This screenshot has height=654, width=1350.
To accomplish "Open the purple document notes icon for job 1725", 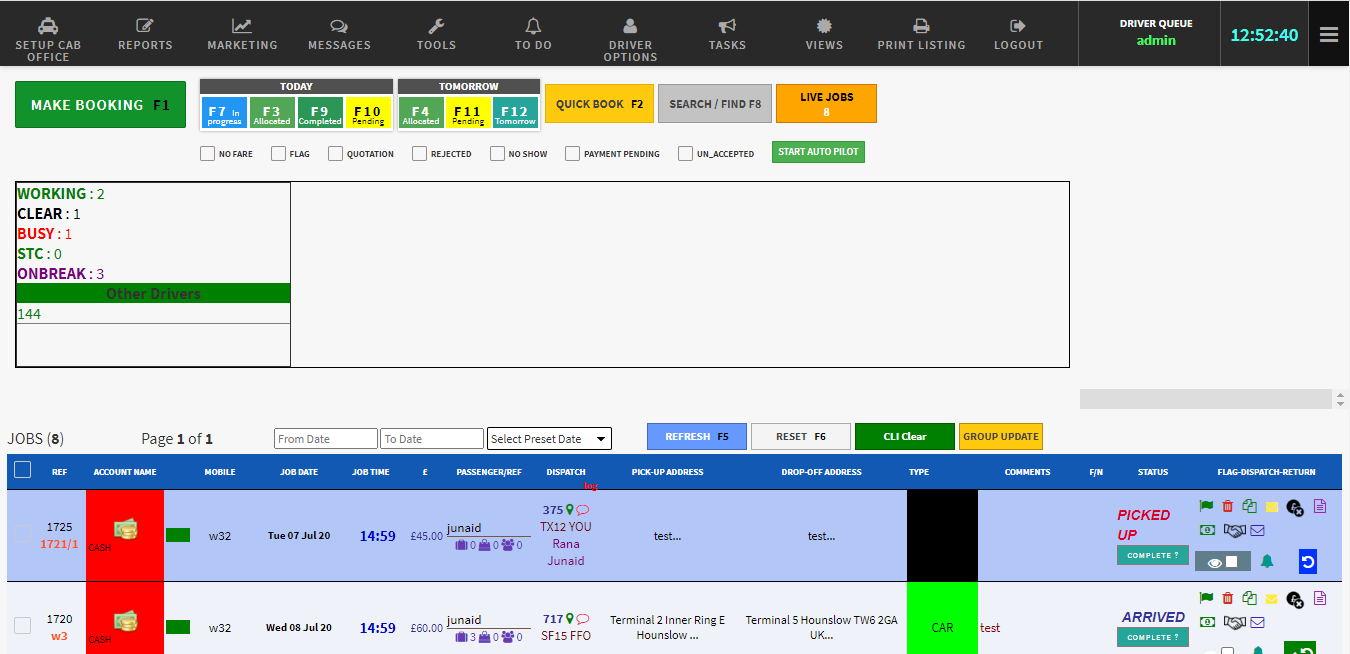I will coord(1320,506).
